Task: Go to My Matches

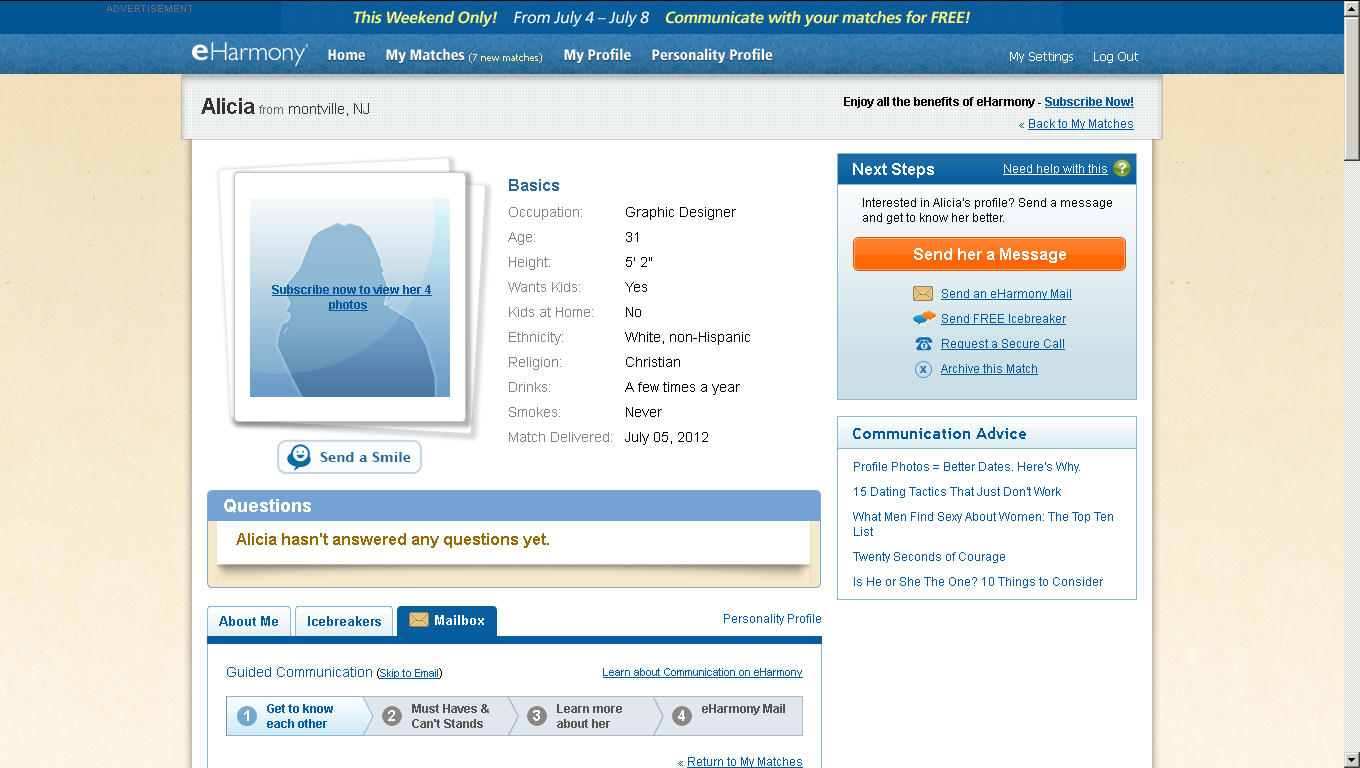Action: coord(425,55)
